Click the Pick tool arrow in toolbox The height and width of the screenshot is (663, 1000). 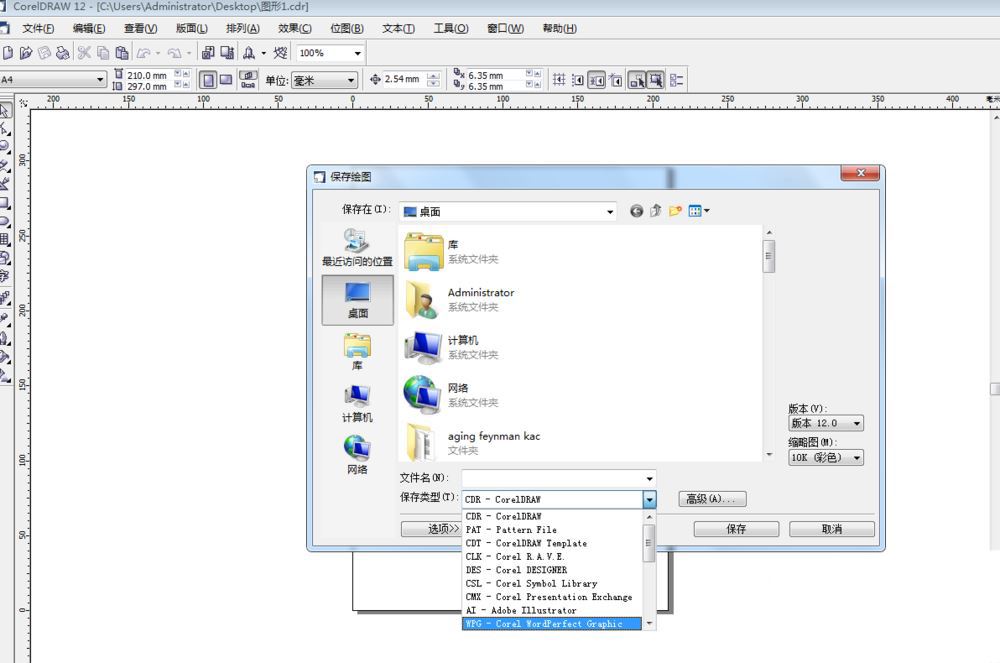5,110
